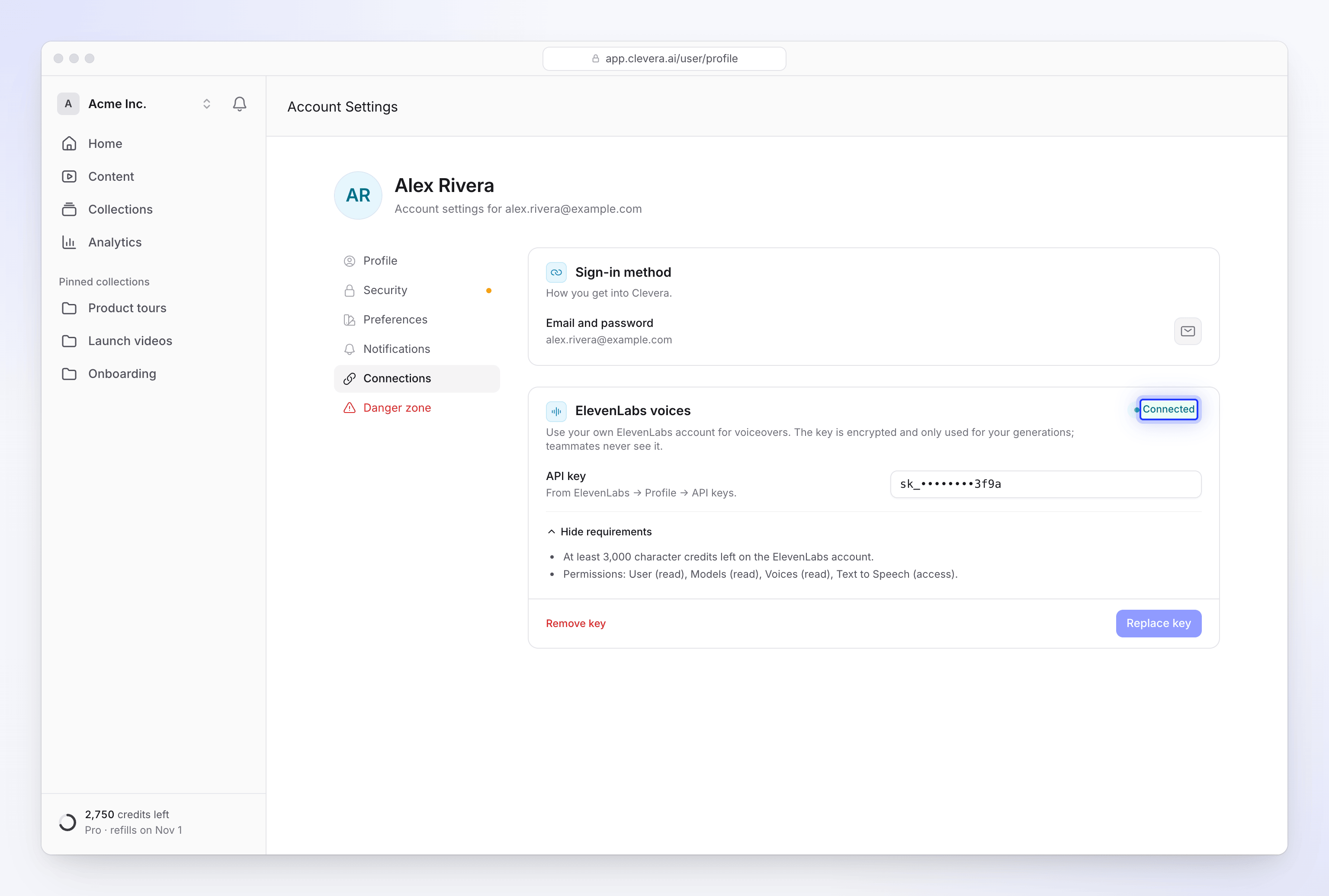Click the email envelope icon button
Image resolution: width=1329 pixels, height=896 pixels.
tap(1188, 331)
